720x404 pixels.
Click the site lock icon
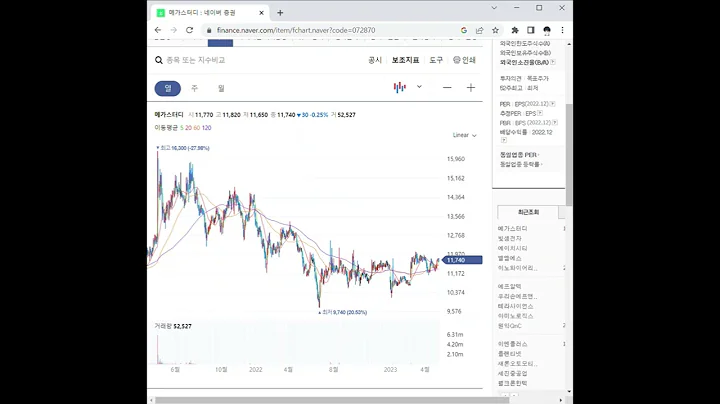click(209, 30)
